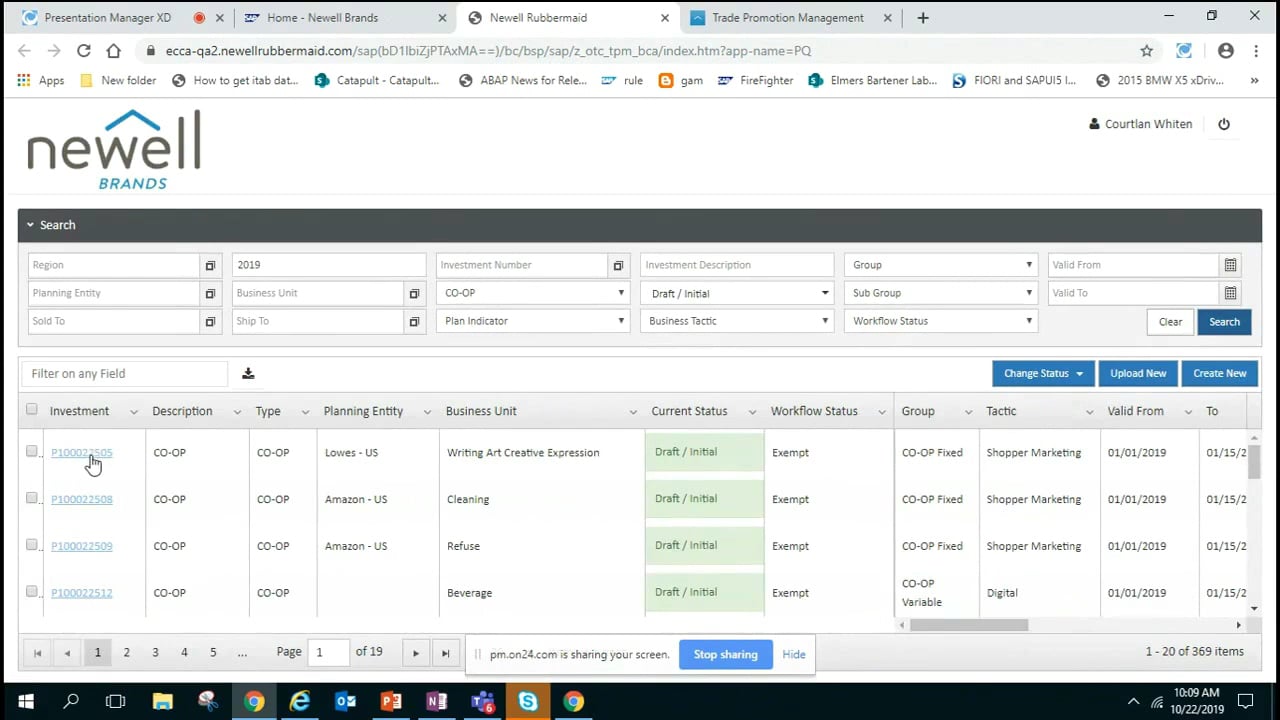Image resolution: width=1280 pixels, height=720 pixels.
Task: Click the vertical scrollbar of the table
Action: click(x=1254, y=462)
